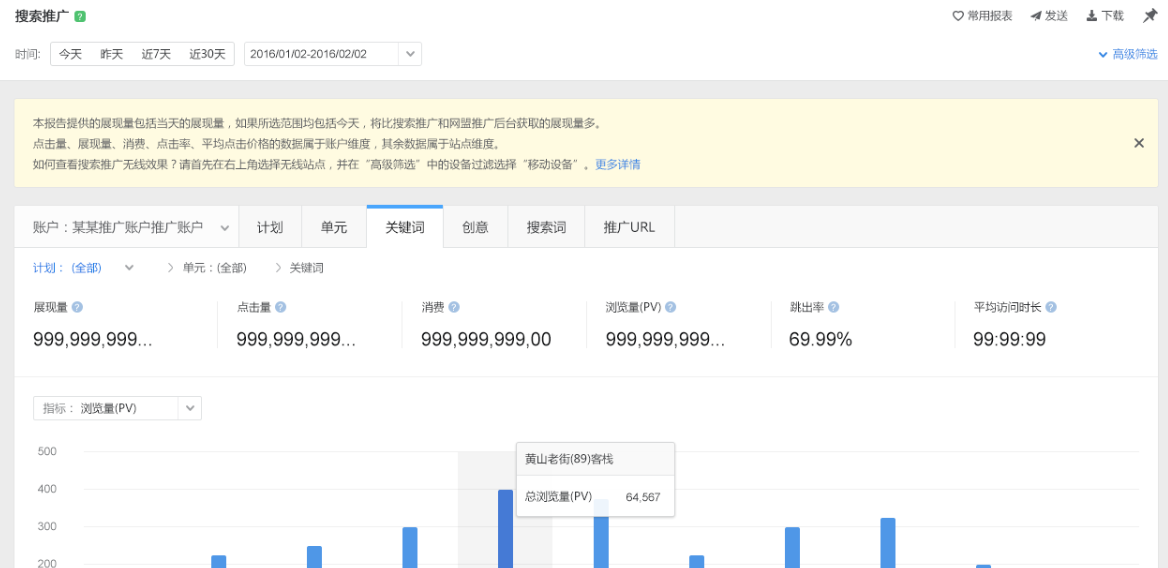
Task: Click the pin icon at top right
Action: tap(1149, 15)
